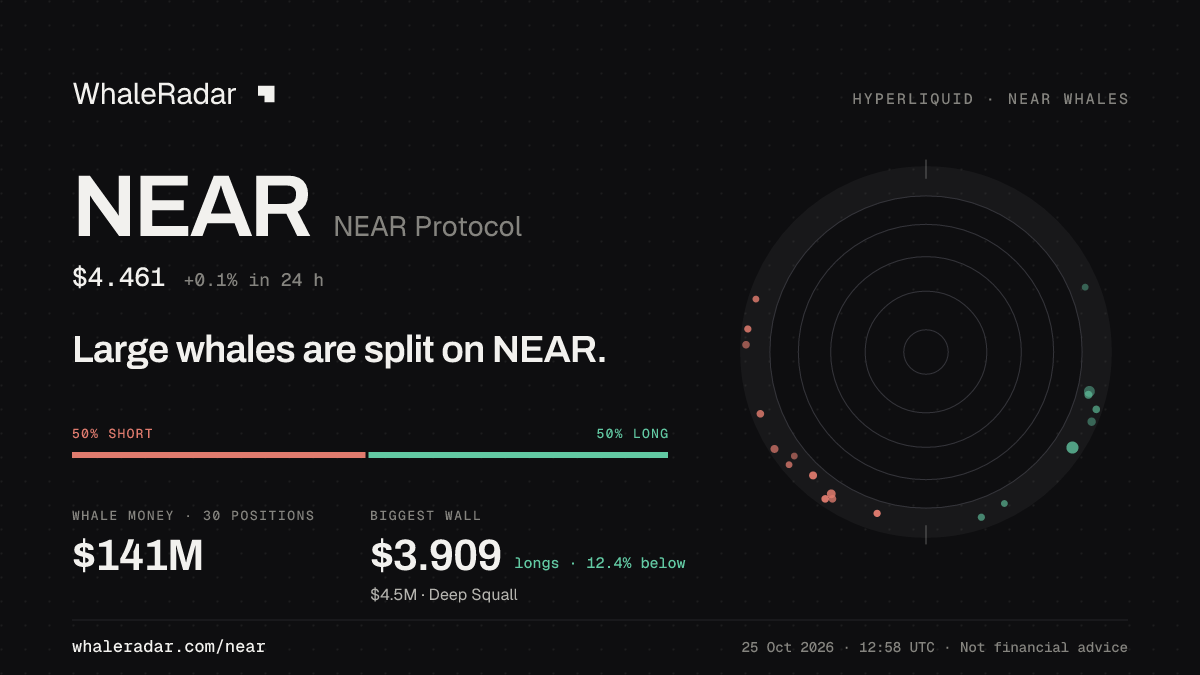Click the $4.461 current price
This screenshot has width=1200, height=675.
click(x=119, y=278)
